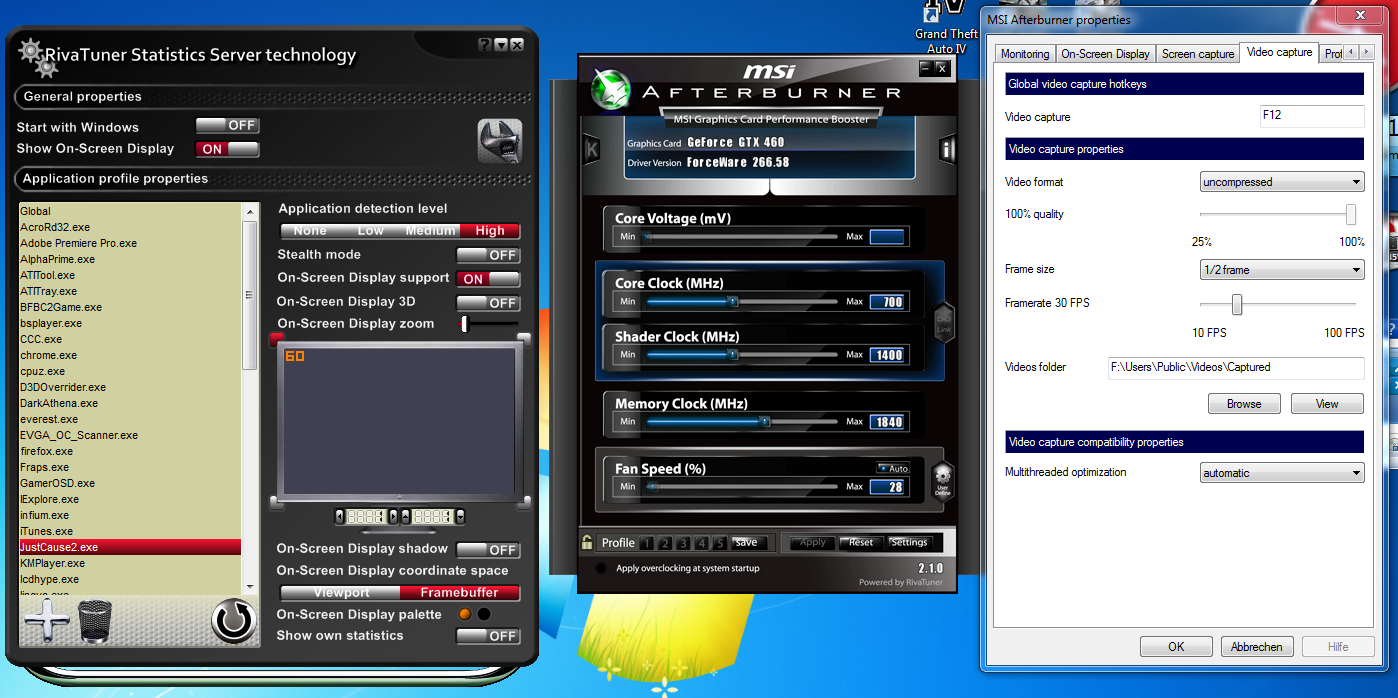Screen dimensions: 1398x698
Task: Enable Apply overclocking at system startup
Action: pyautogui.click(x=600, y=568)
